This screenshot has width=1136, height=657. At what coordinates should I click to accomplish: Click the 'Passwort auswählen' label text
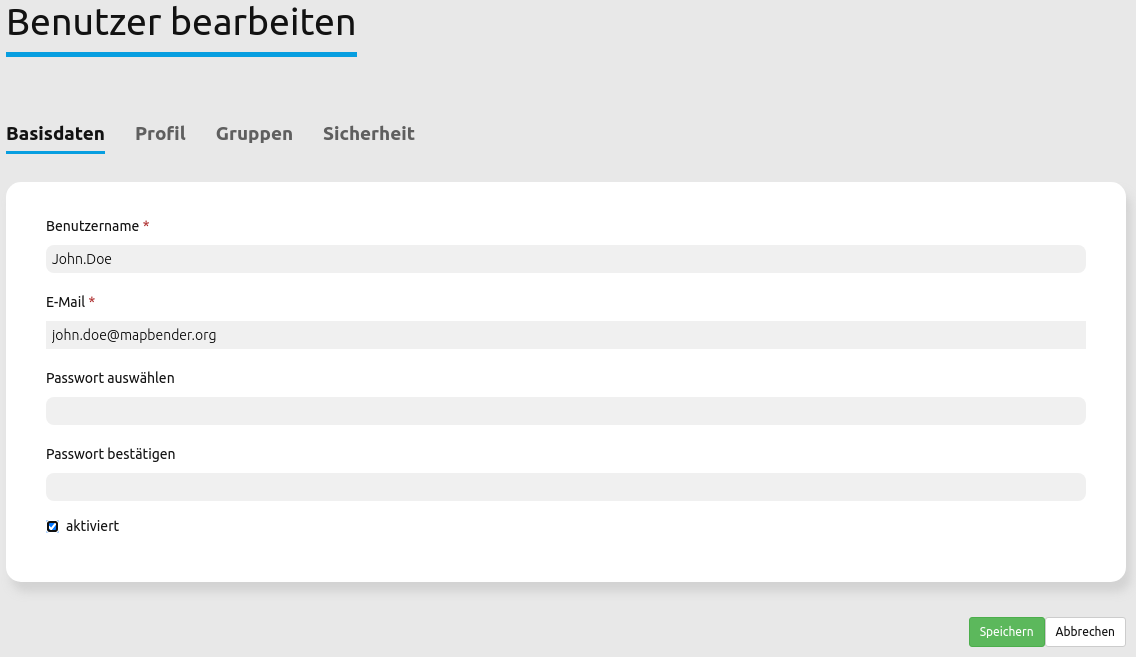coord(110,378)
